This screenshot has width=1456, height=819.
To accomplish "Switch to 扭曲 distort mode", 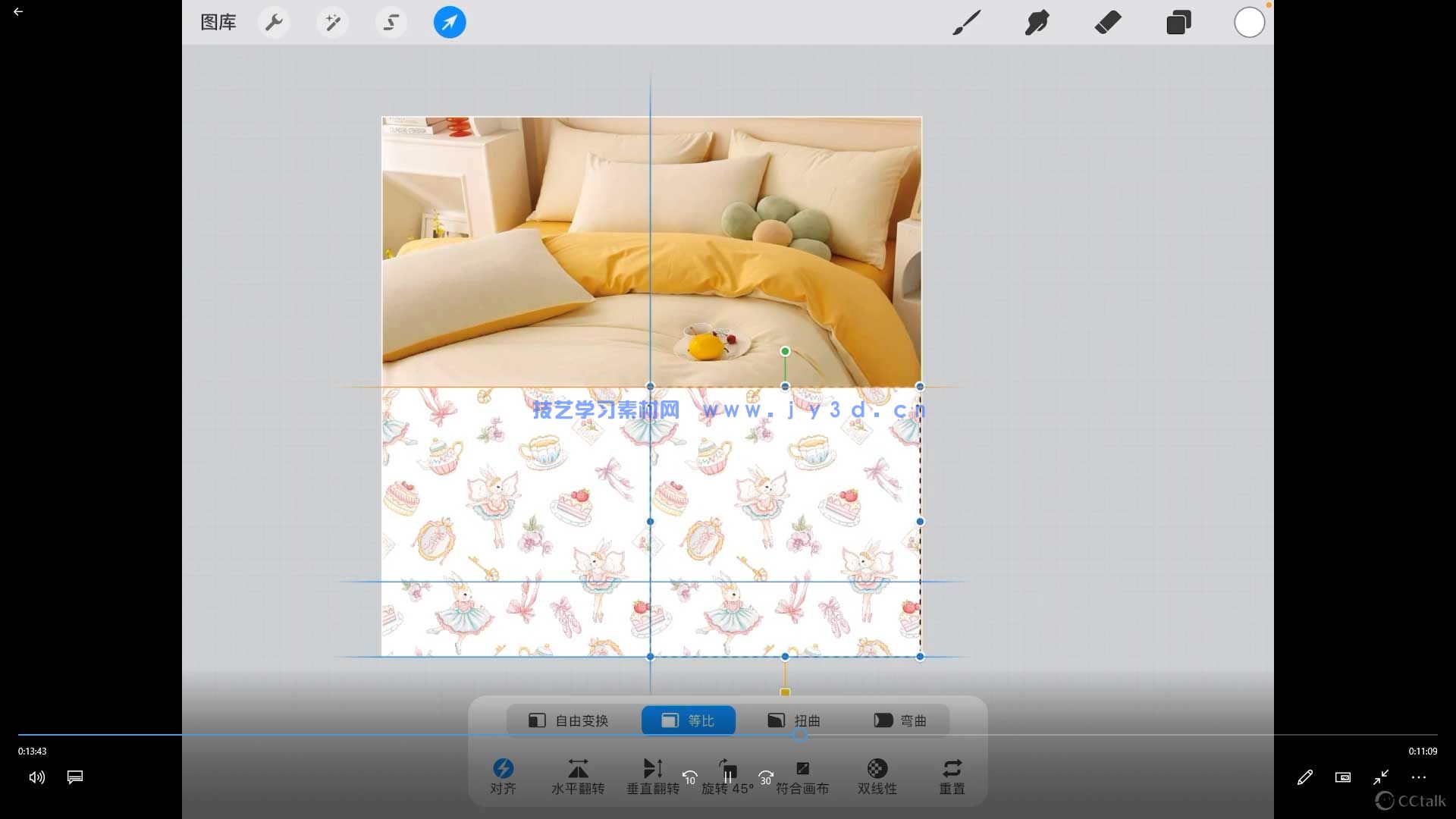I will (x=794, y=720).
